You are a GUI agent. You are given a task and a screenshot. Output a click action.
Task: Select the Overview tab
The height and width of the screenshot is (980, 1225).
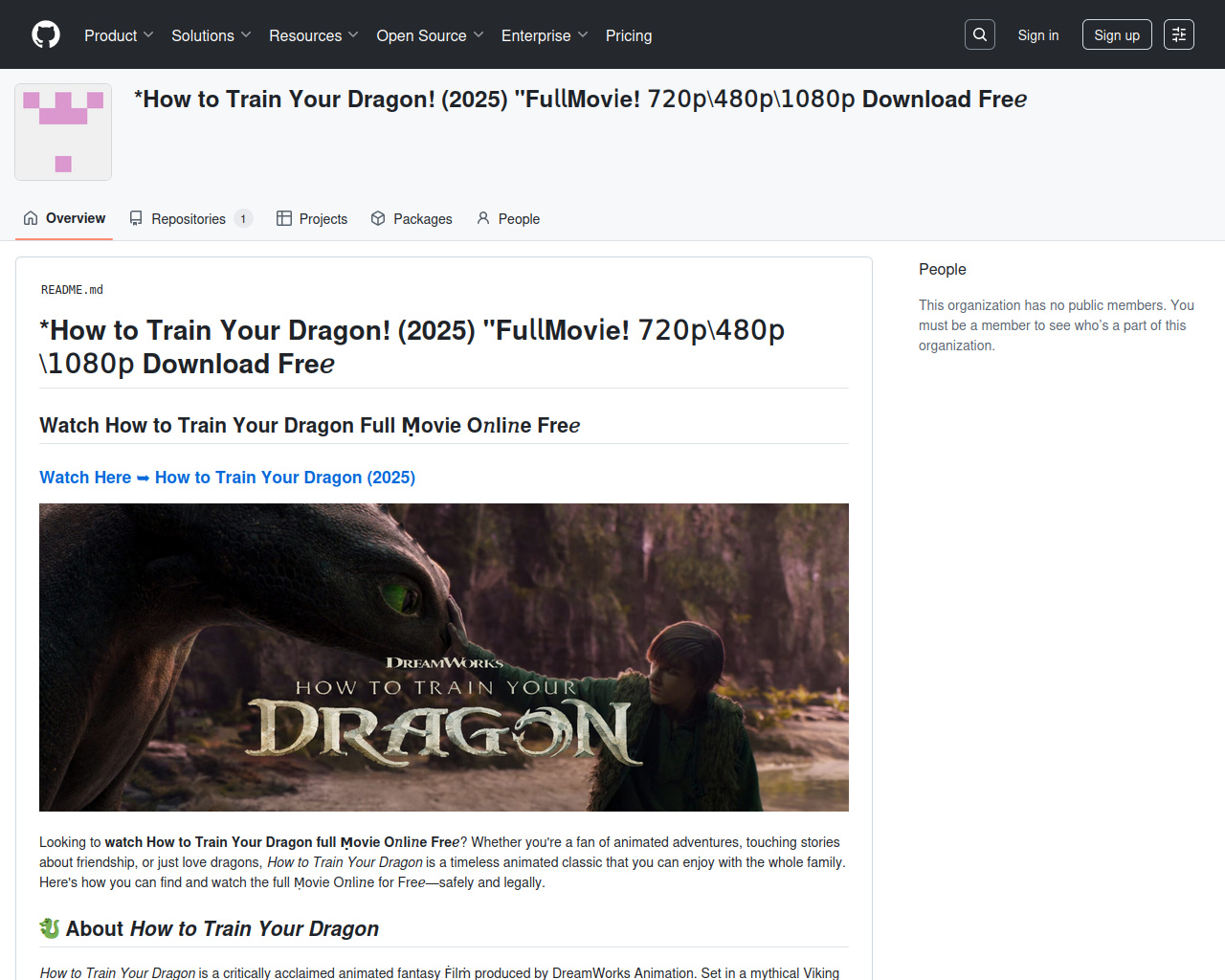tap(64, 218)
